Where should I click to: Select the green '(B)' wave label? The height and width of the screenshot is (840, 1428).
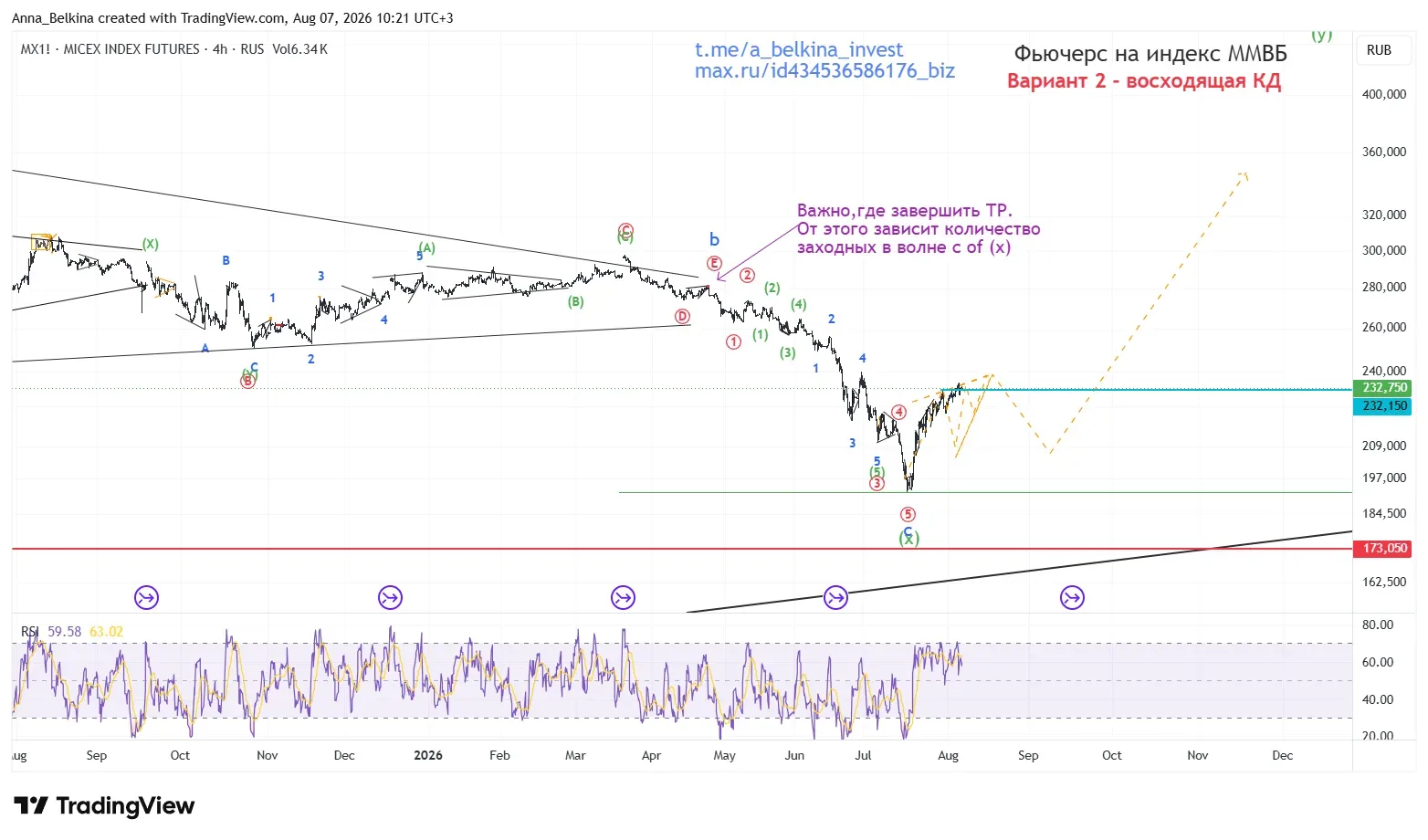(x=575, y=302)
